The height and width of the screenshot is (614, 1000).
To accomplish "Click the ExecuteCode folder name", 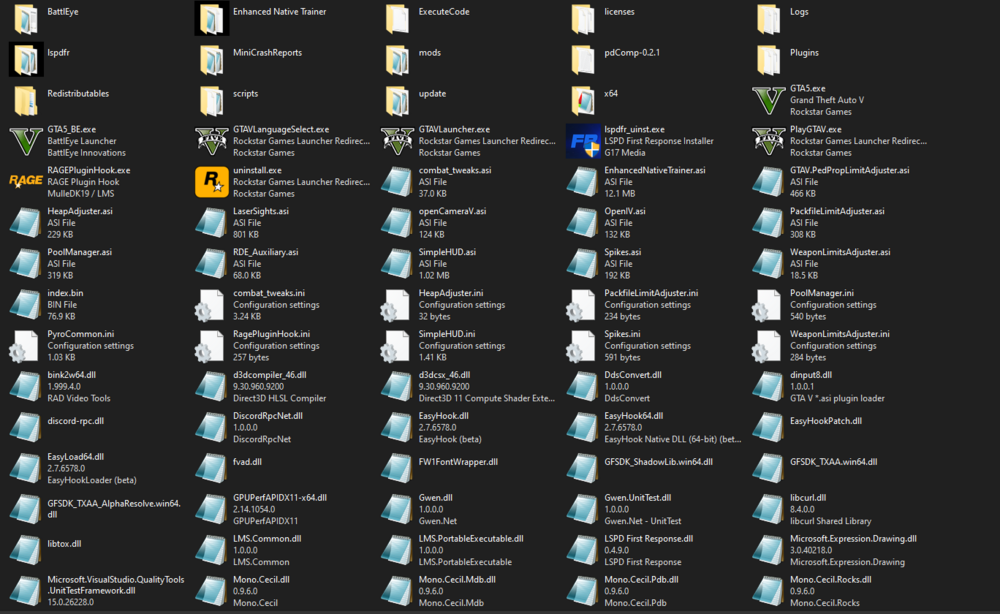I will [x=444, y=11].
